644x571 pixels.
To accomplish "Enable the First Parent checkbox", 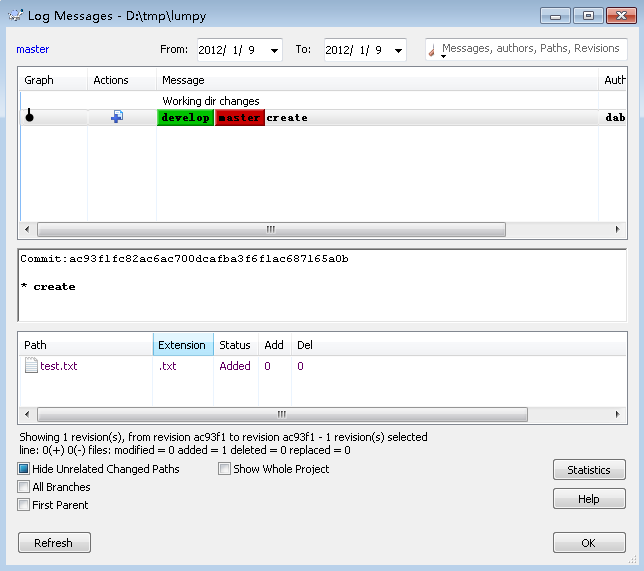I will tap(24, 505).
